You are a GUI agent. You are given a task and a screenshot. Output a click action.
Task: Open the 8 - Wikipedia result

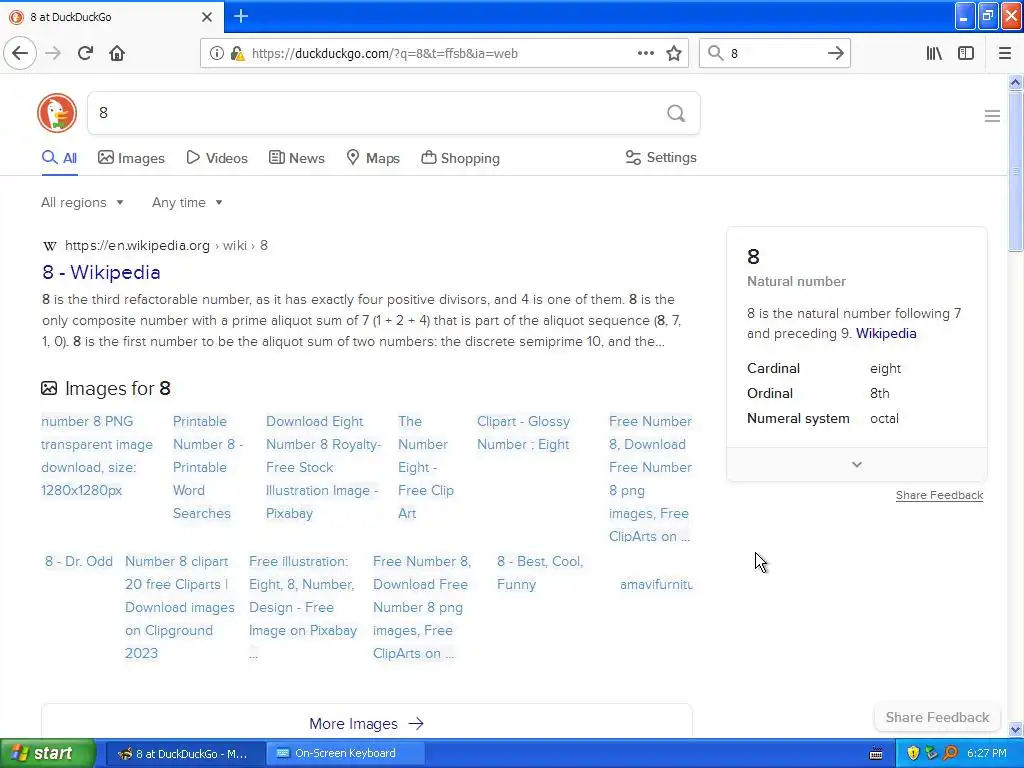[x=101, y=272]
